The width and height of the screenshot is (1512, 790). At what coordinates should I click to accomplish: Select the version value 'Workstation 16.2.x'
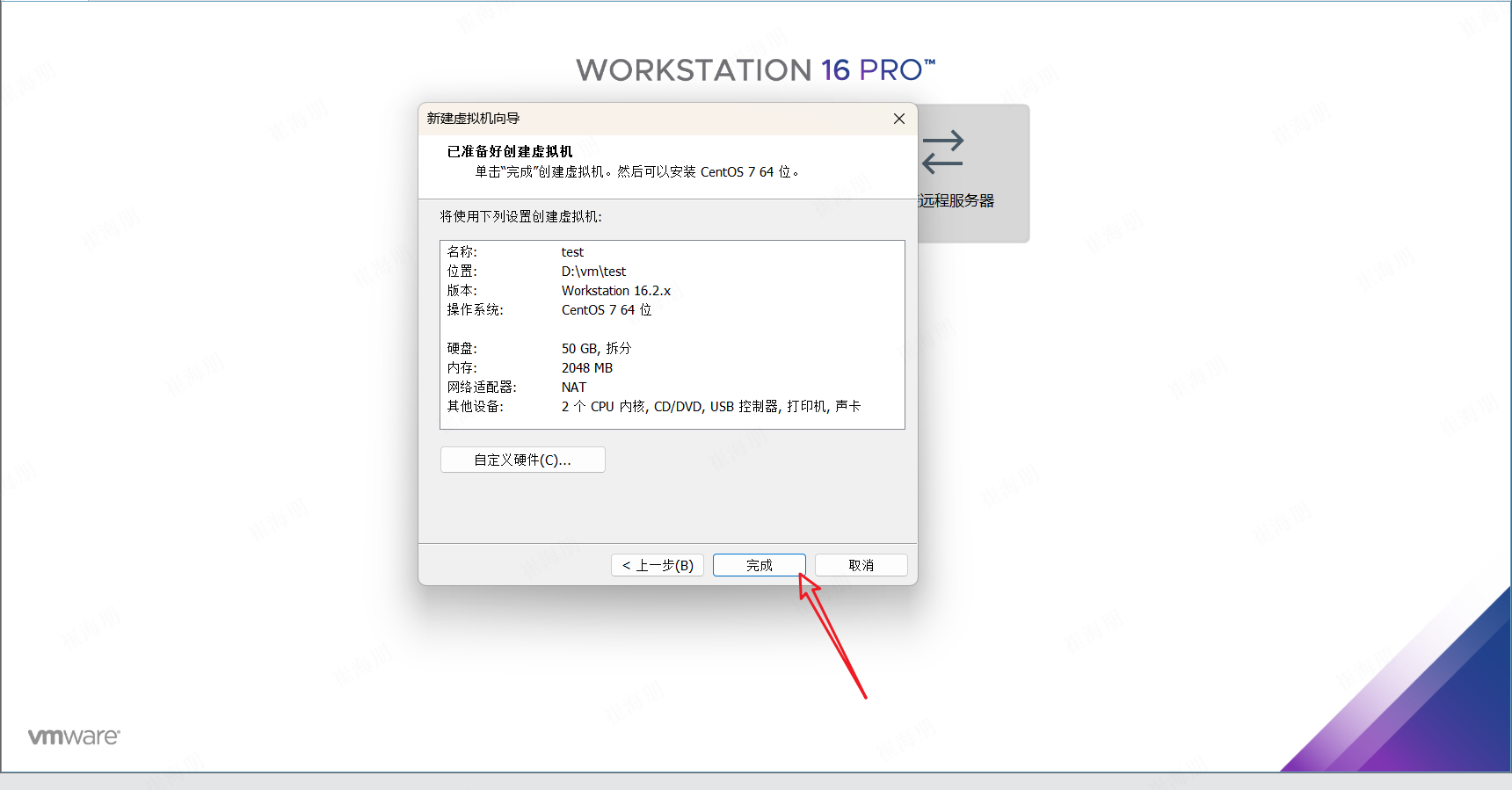616,291
